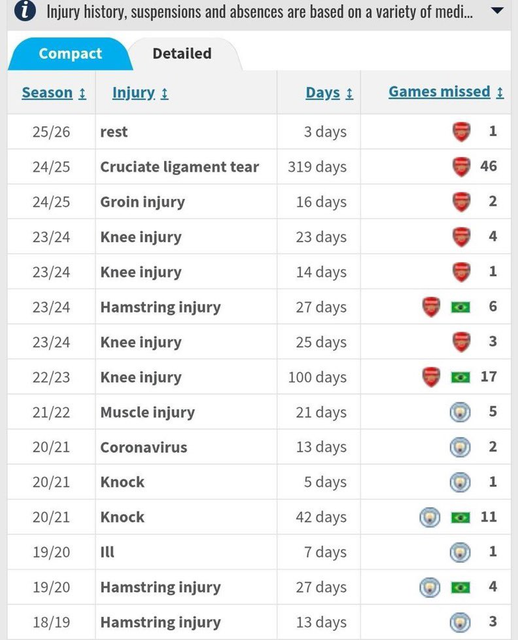Click Manchester City crest in the Ill row
This screenshot has height=640, width=518.
[x=460, y=553]
